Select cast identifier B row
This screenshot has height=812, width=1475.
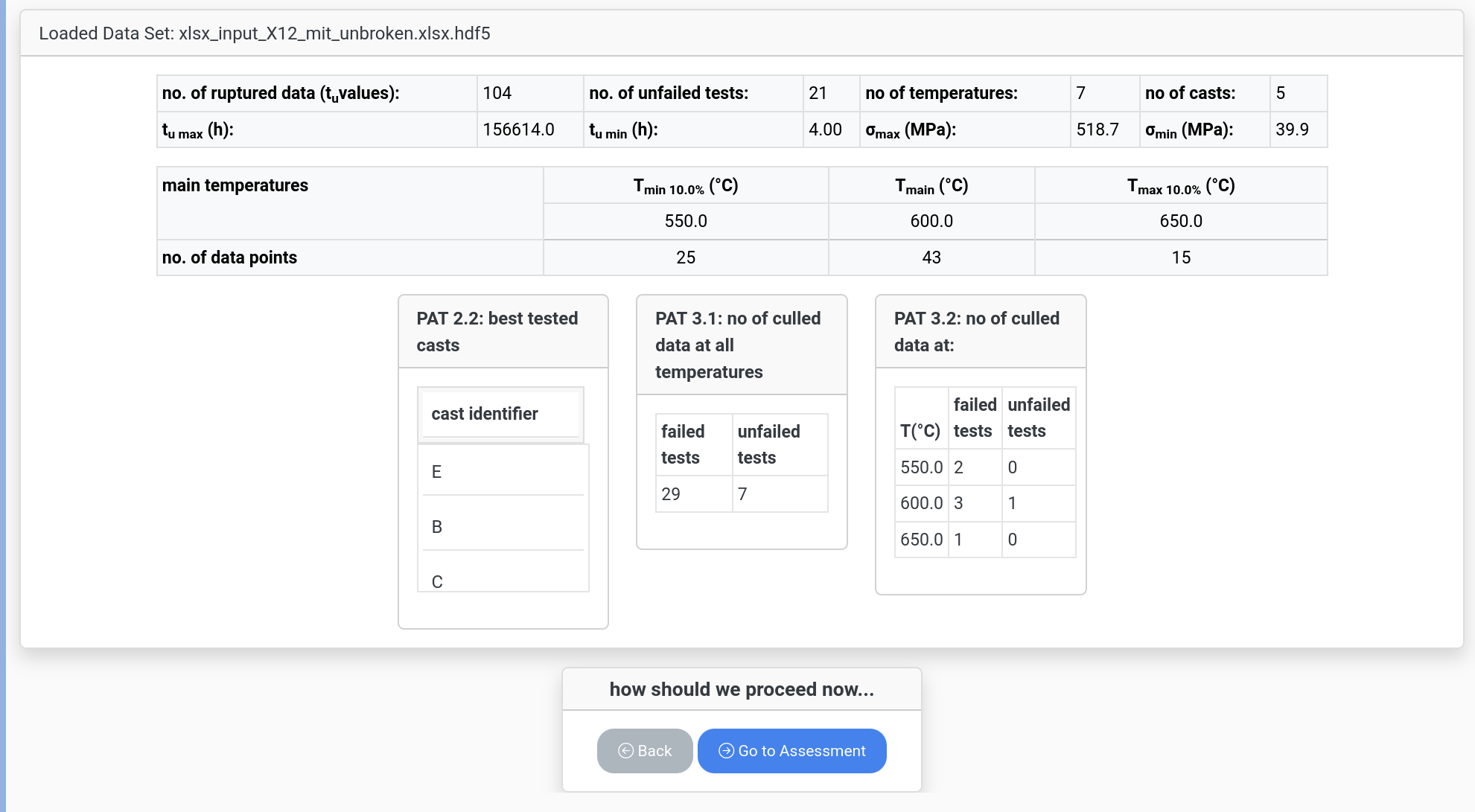coord(503,527)
